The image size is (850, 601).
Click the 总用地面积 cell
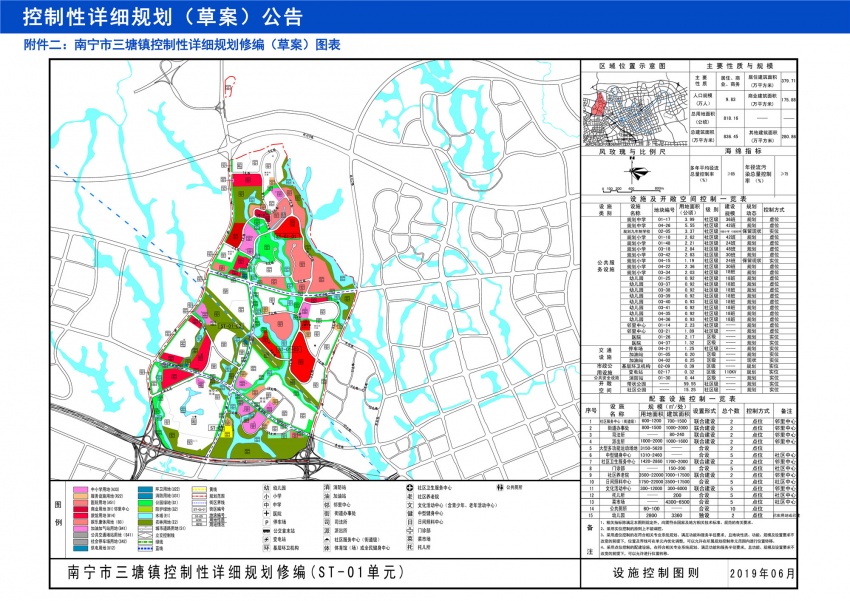(703, 118)
